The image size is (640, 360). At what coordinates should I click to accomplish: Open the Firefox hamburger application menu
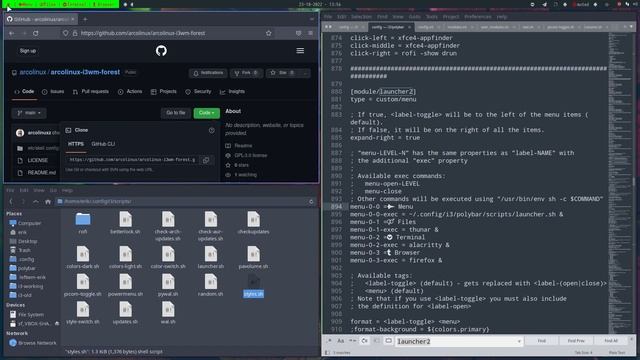311,33
